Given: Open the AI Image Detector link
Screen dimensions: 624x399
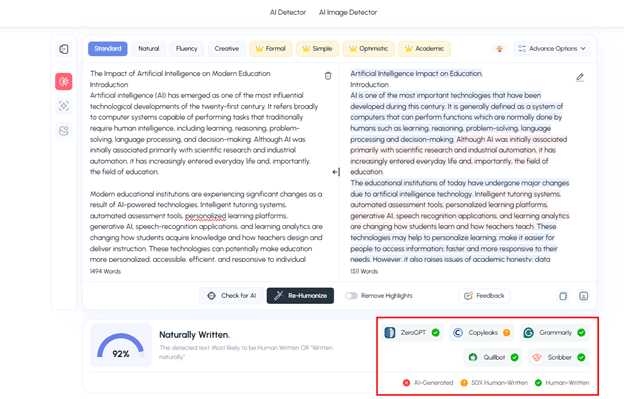Looking at the screenshot, I should pyautogui.click(x=348, y=12).
